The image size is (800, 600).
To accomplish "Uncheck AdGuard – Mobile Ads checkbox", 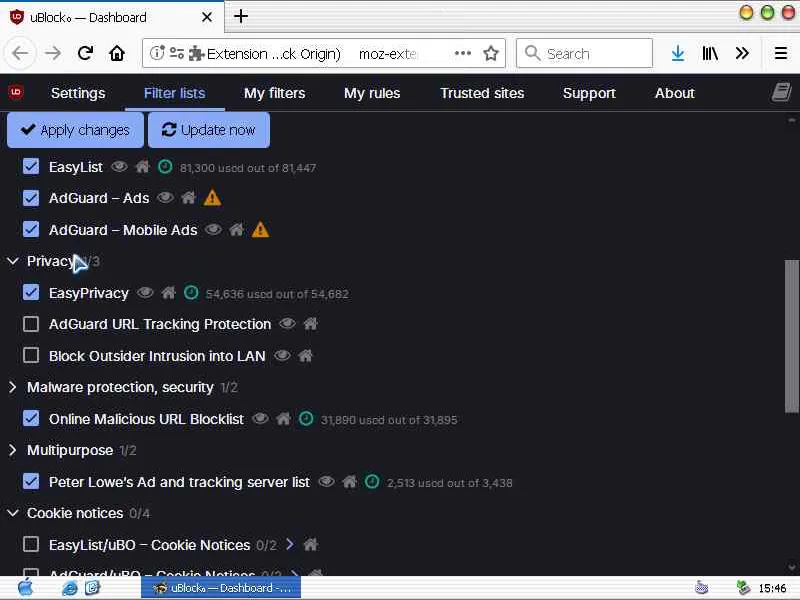I will [31, 230].
